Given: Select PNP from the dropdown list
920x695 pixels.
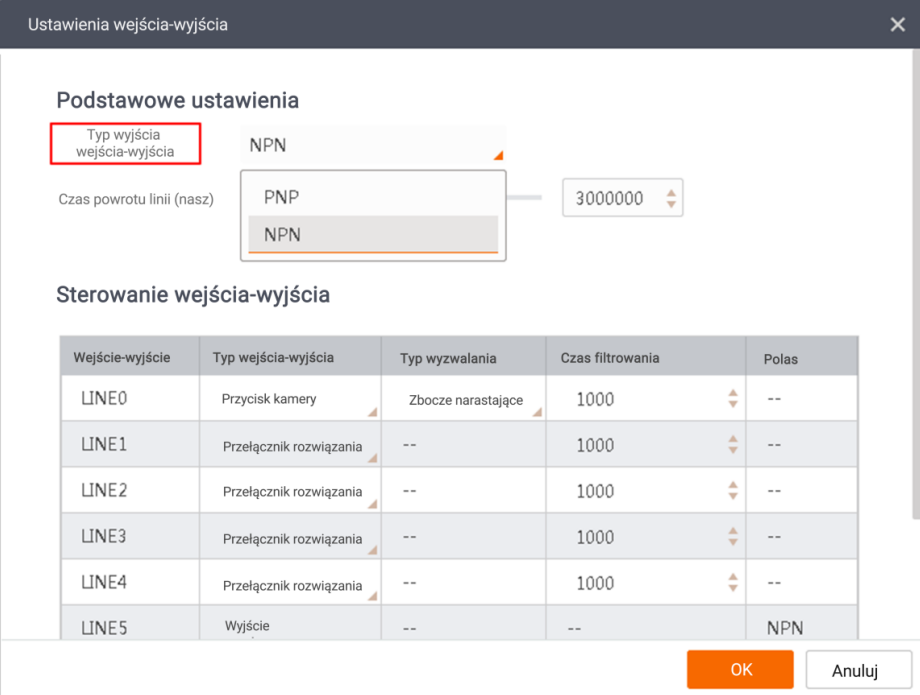Looking at the screenshot, I should coord(373,197).
